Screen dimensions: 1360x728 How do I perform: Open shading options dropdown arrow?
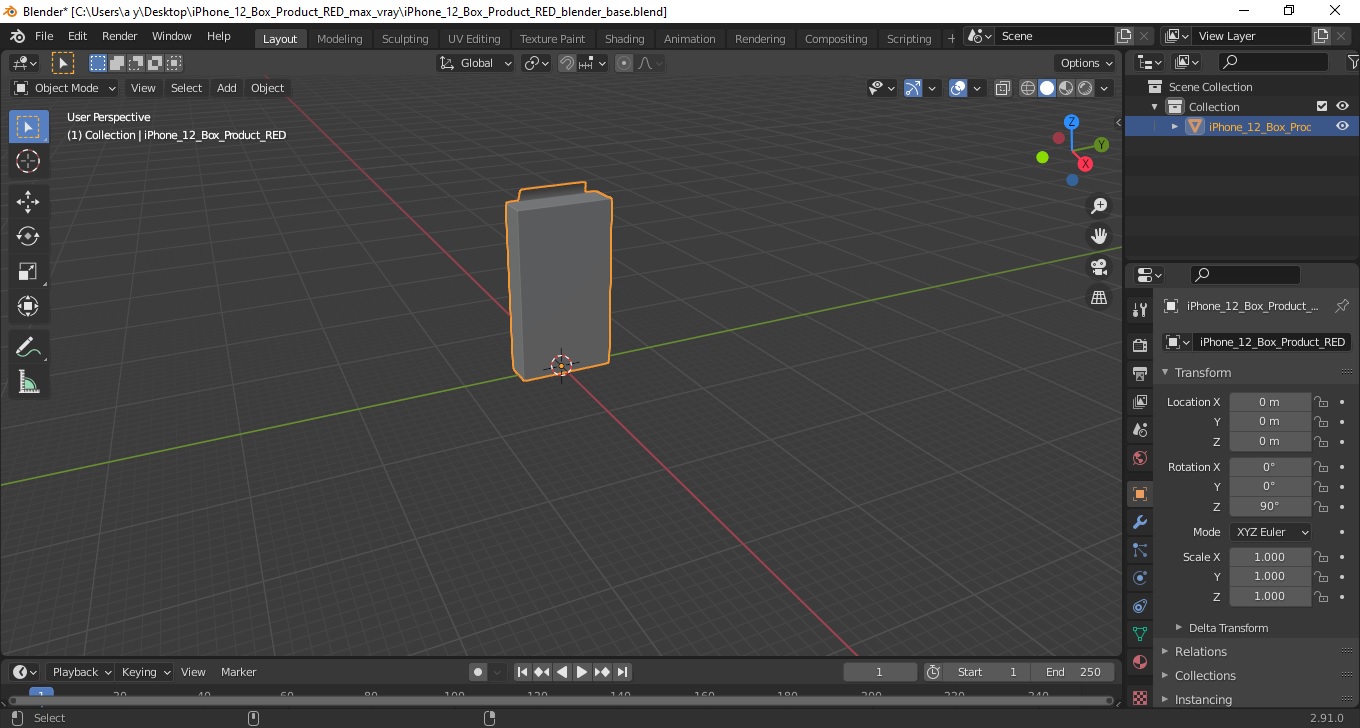click(x=1104, y=88)
